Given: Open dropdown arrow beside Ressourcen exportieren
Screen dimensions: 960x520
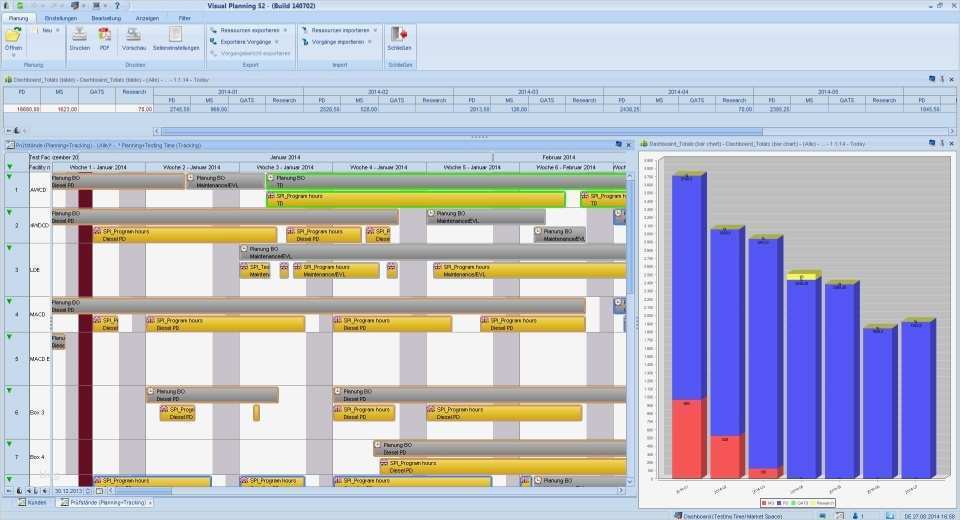Looking at the screenshot, I should [285, 30].
